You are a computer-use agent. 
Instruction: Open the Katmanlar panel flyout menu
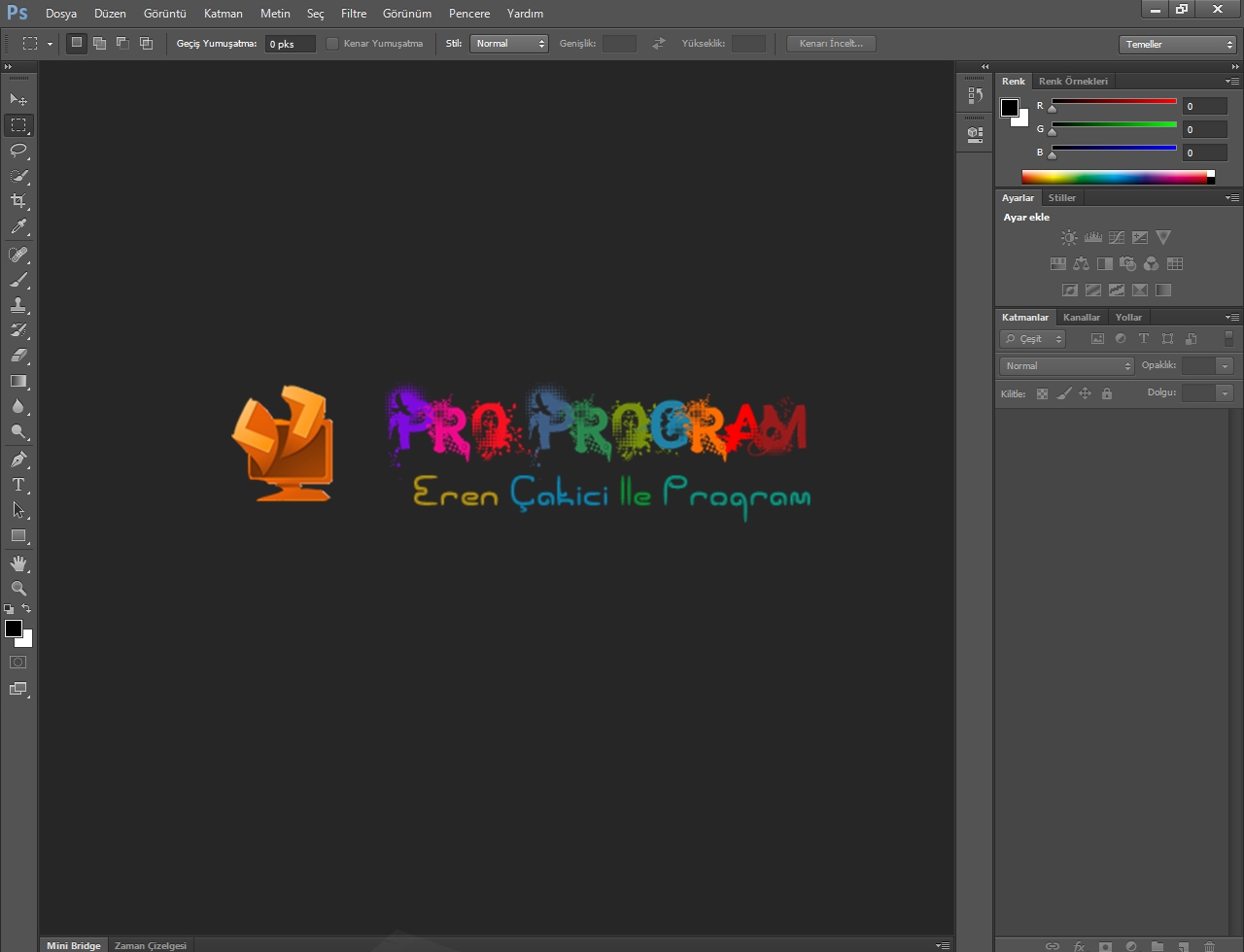(x=1232, y=318)
